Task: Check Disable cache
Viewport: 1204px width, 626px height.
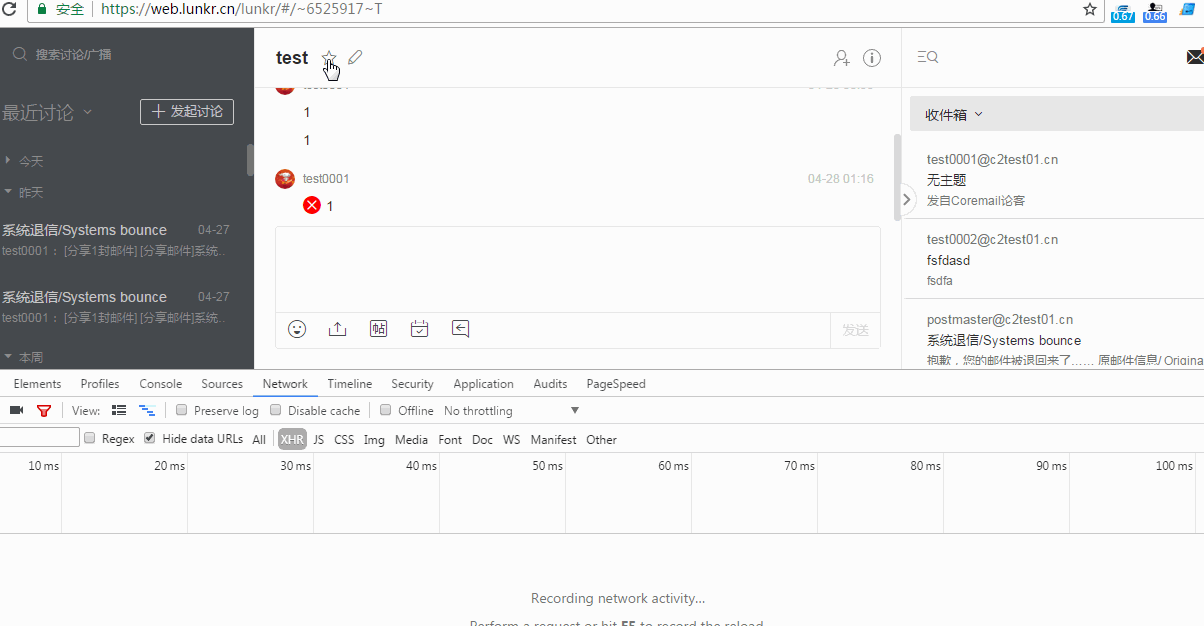Action: [276, 410]
